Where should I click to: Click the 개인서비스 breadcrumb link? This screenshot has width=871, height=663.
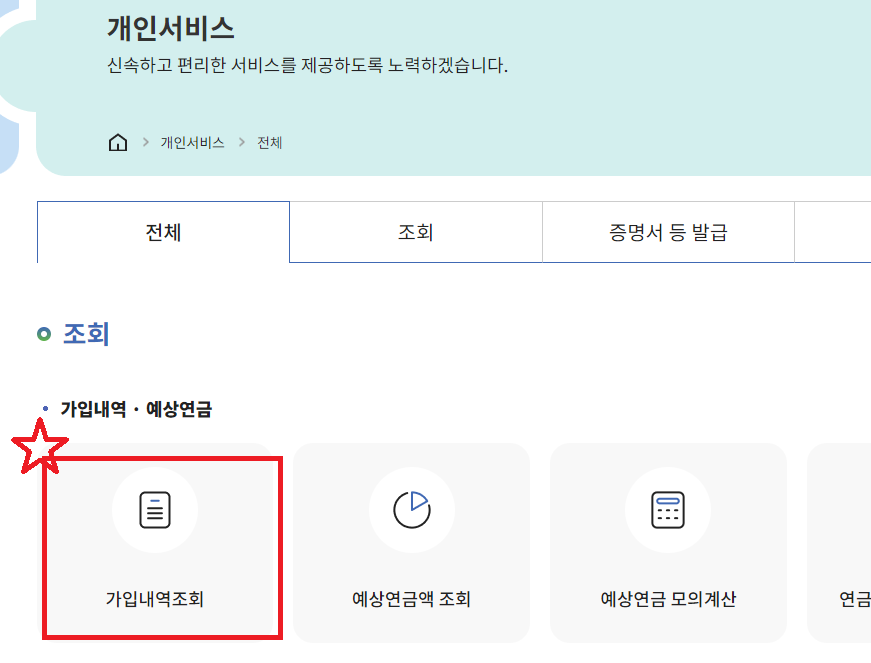pos(192,143)
